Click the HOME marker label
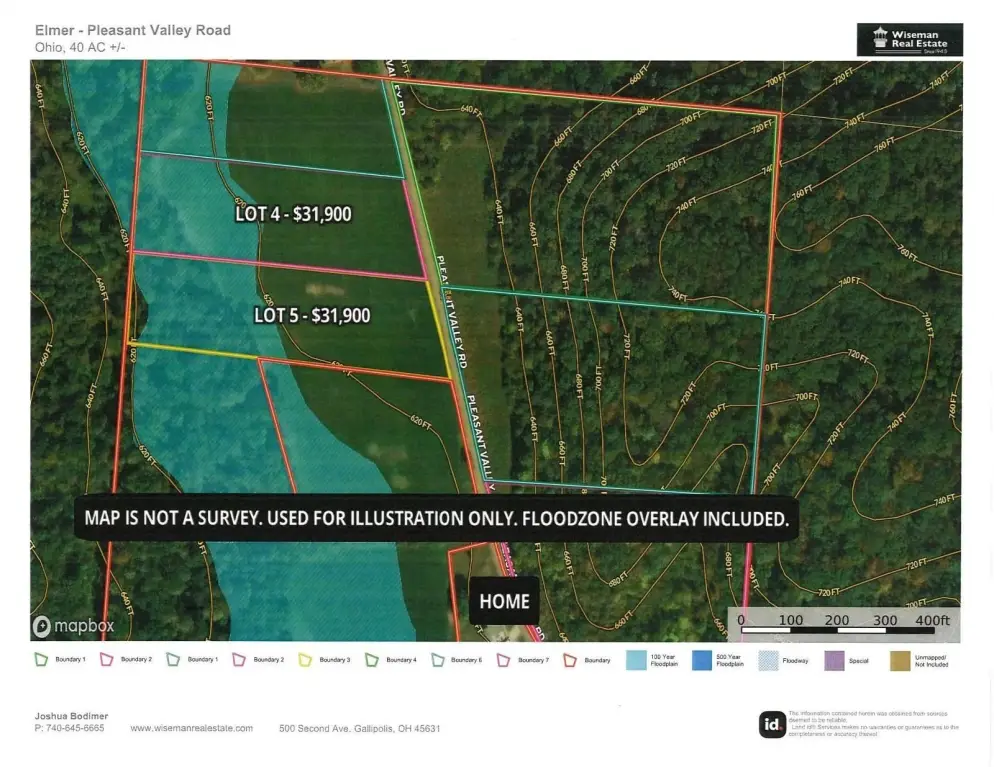The width and height of the screenshot is (994, 767). (x=504, y=601)
